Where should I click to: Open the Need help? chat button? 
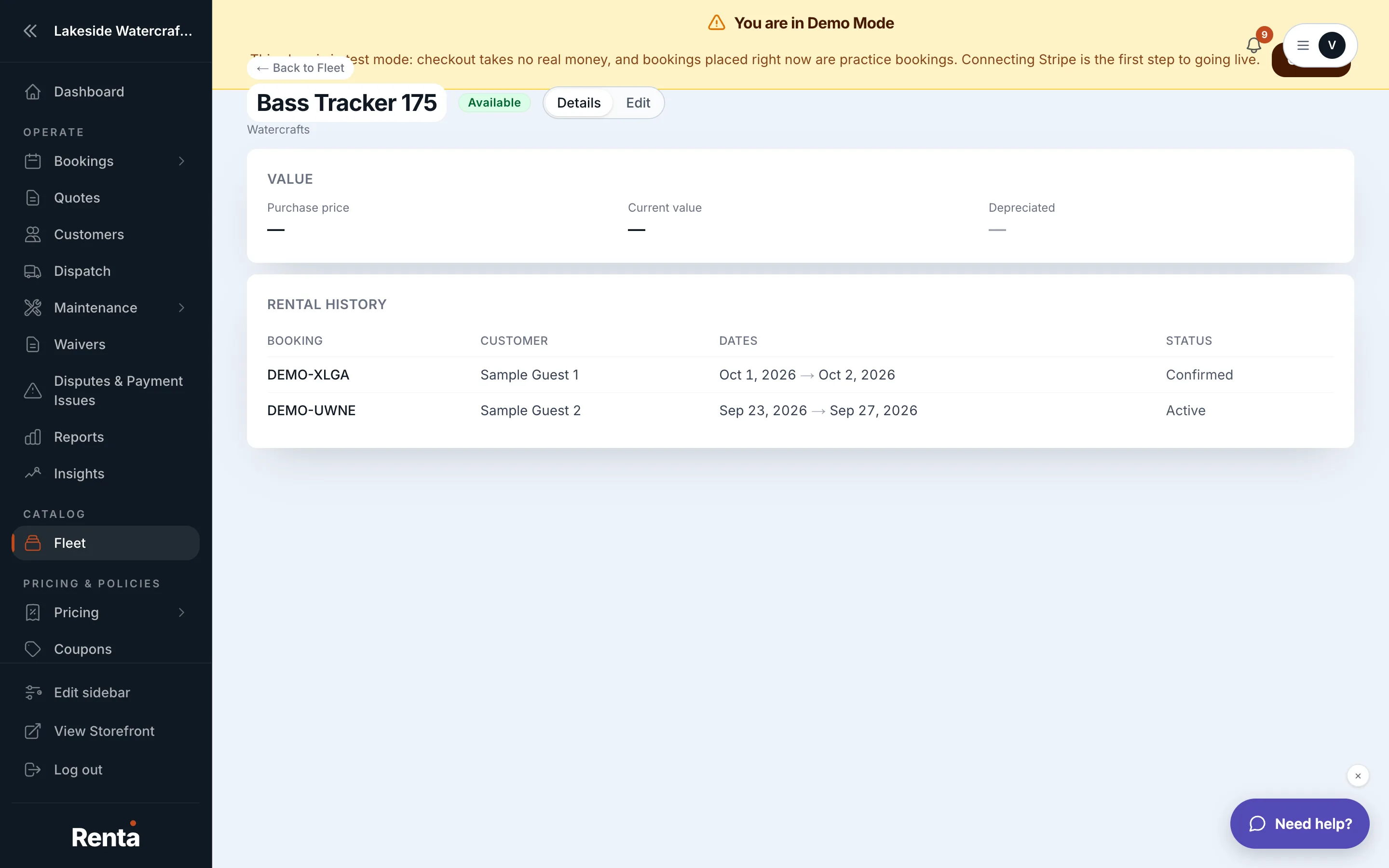coord(1299,823)
